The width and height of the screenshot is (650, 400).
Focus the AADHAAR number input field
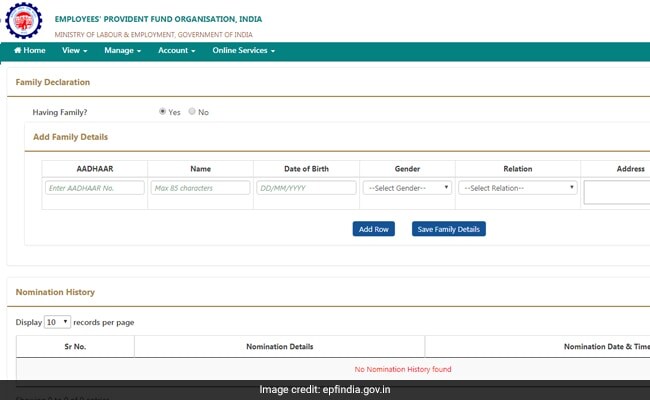coord(94,188)
